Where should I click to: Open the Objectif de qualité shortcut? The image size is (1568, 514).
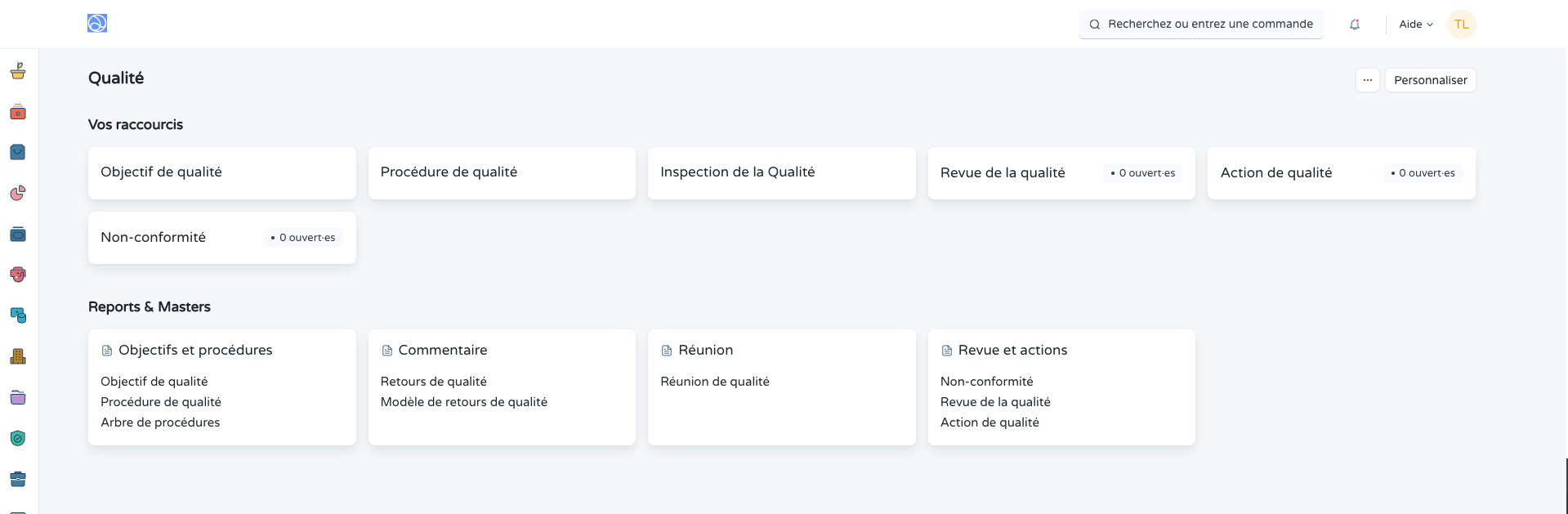pos(161,172)
